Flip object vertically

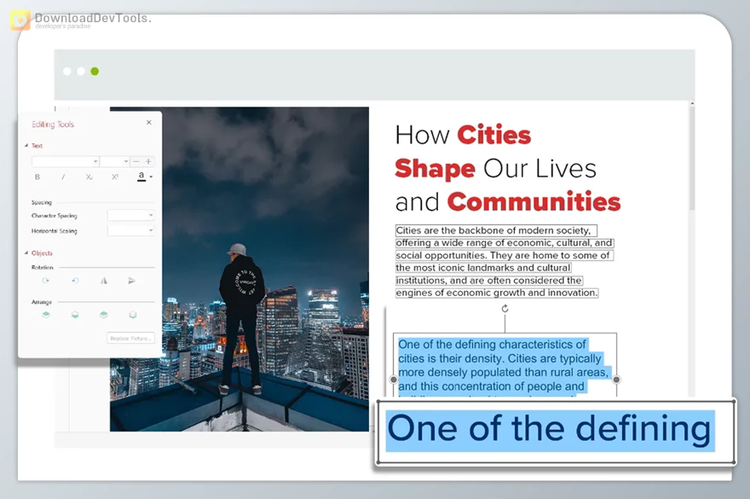(x=132, y=281)
